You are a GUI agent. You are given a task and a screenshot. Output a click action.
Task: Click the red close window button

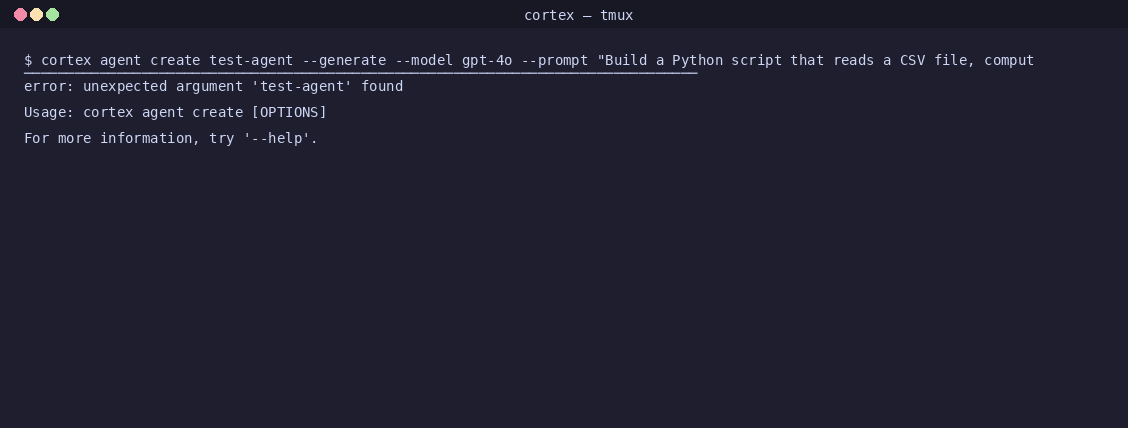click(20, 15)
